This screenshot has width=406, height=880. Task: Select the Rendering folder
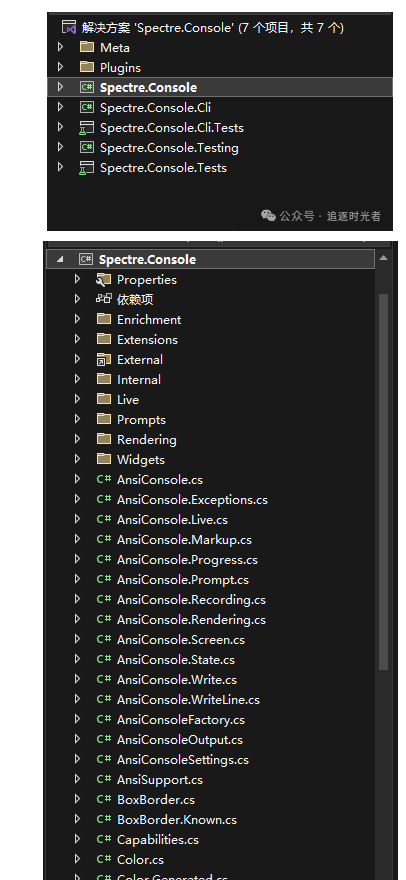pyautogui.click(x=147, y=439)
